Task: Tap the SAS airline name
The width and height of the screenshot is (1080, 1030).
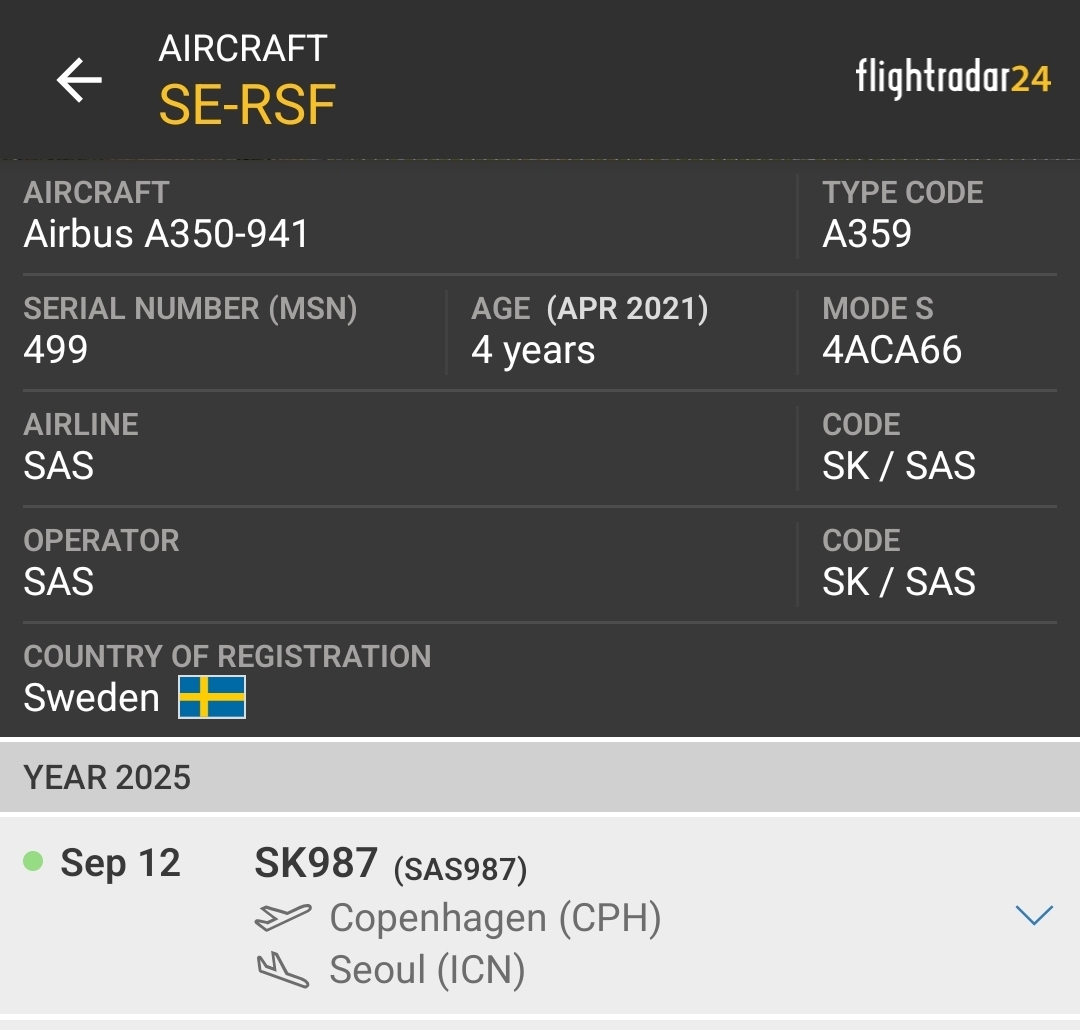Action: point(58,465)
